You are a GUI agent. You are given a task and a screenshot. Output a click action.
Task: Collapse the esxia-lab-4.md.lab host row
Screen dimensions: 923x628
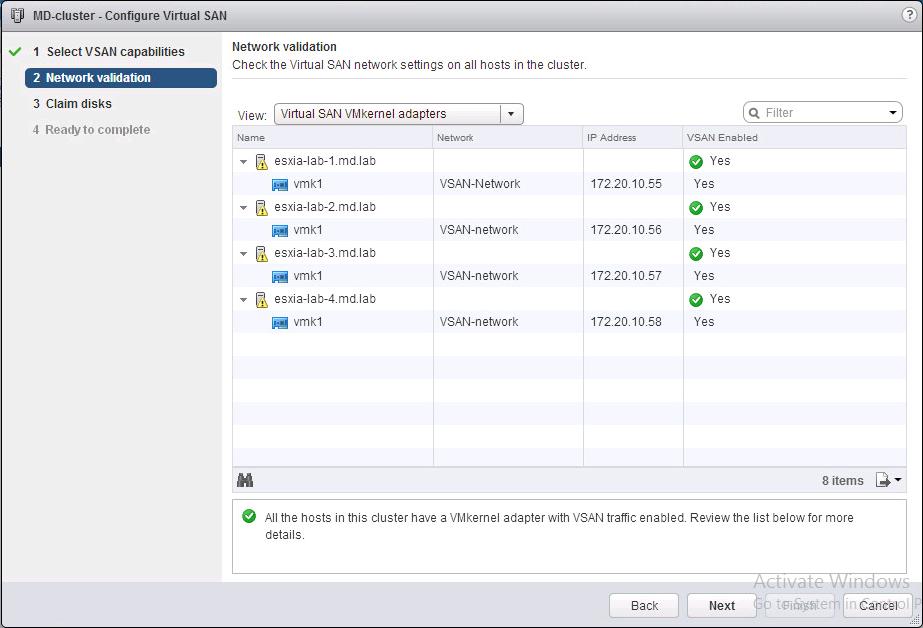[243, 300]
